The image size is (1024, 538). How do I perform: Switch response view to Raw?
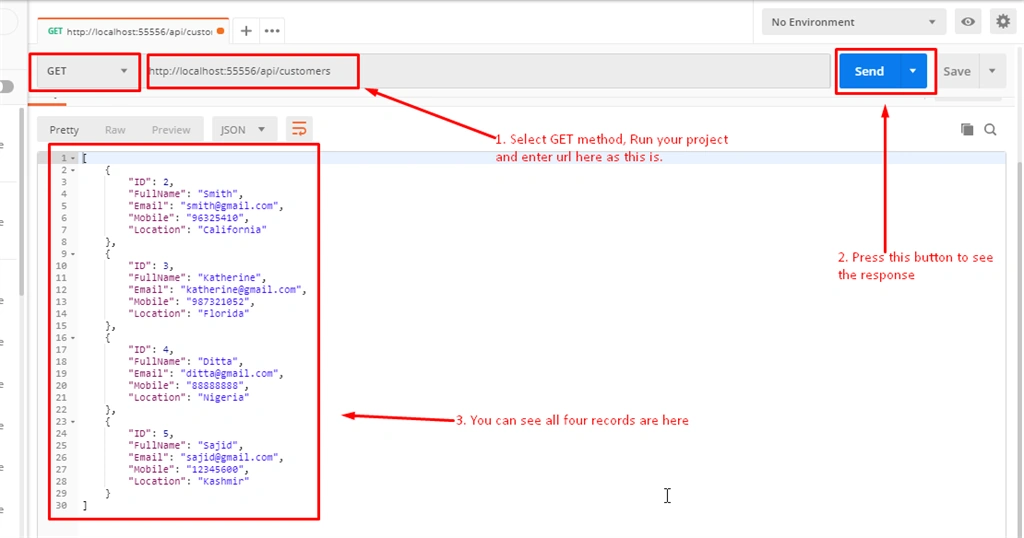point(115,130)
